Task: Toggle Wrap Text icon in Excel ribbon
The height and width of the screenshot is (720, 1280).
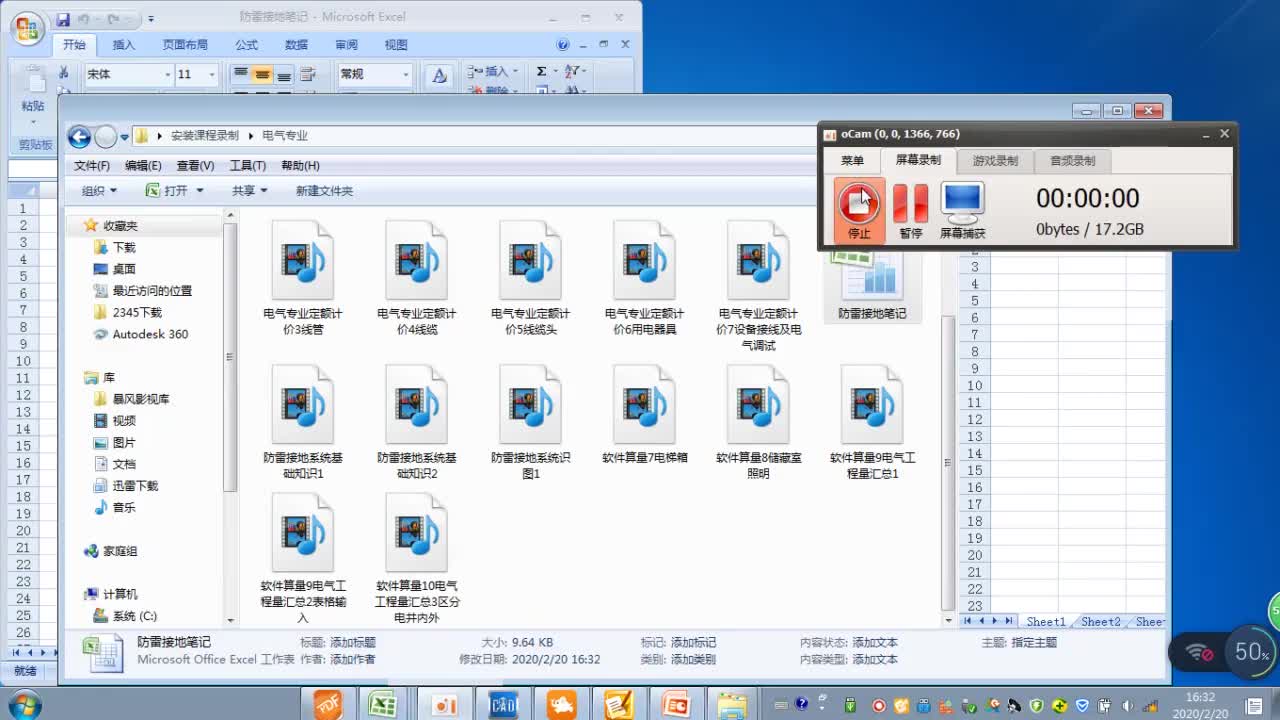Action: (x=308, y=74)
